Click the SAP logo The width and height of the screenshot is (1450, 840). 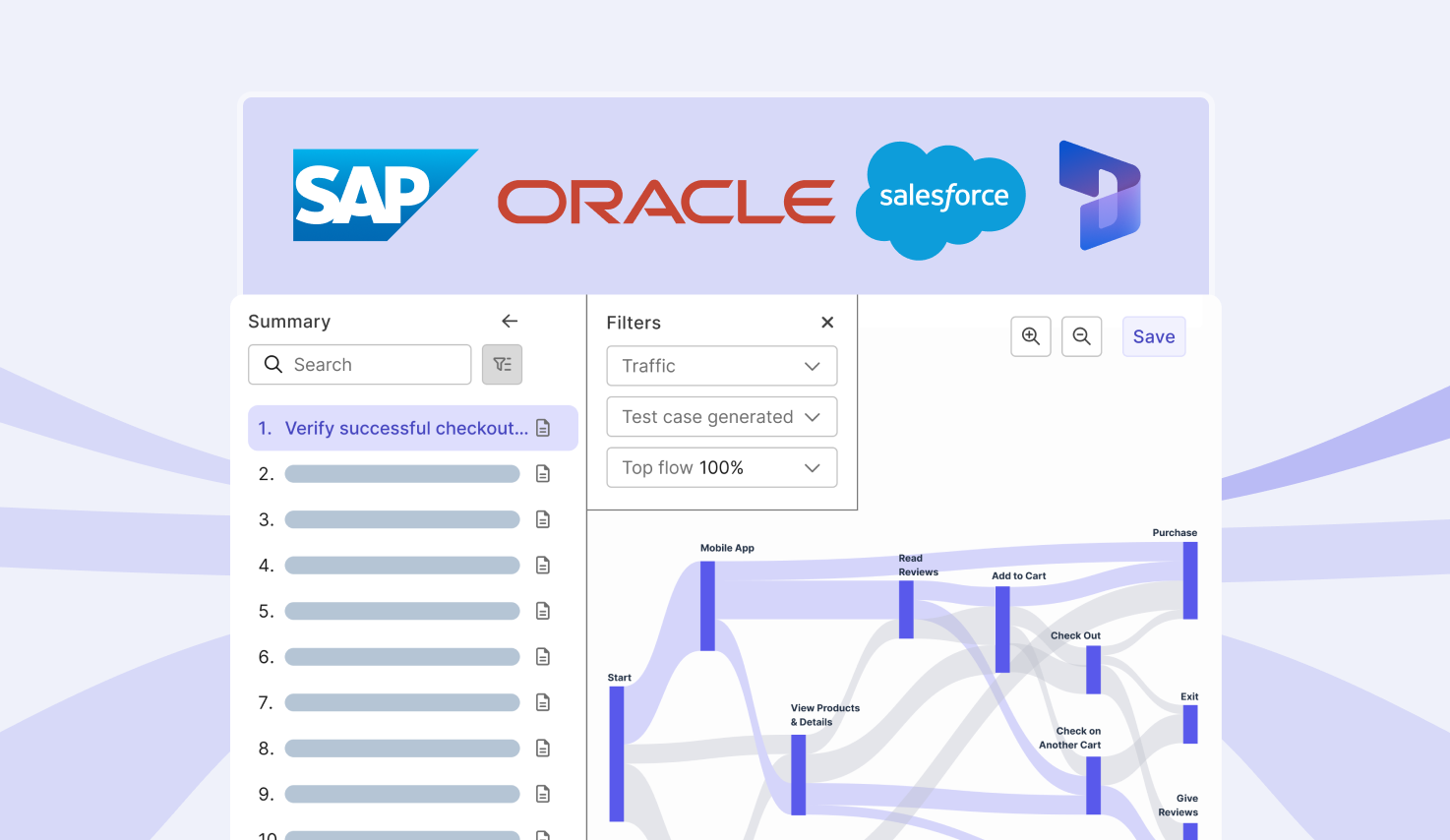385,195
